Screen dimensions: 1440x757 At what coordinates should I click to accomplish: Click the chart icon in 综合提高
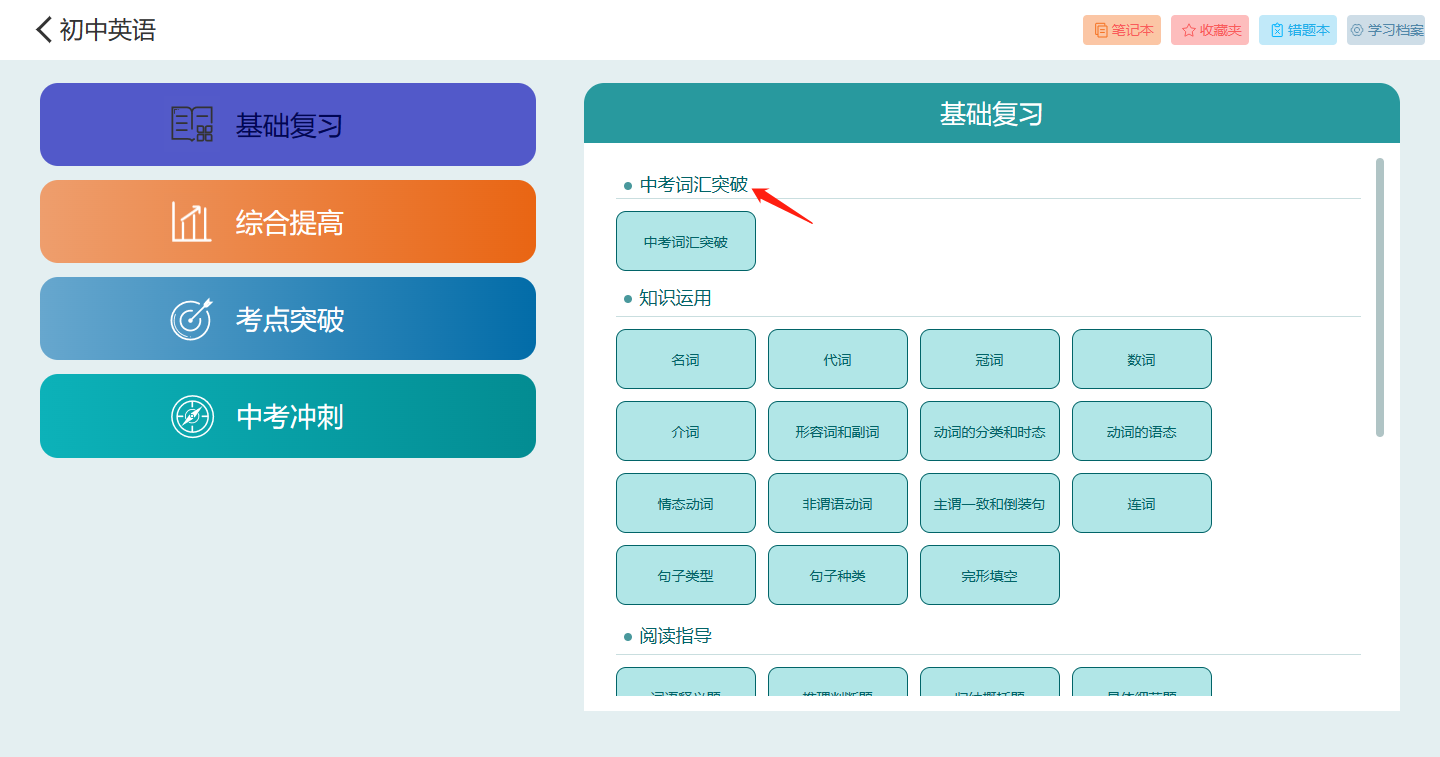click(x=192, y=222)
